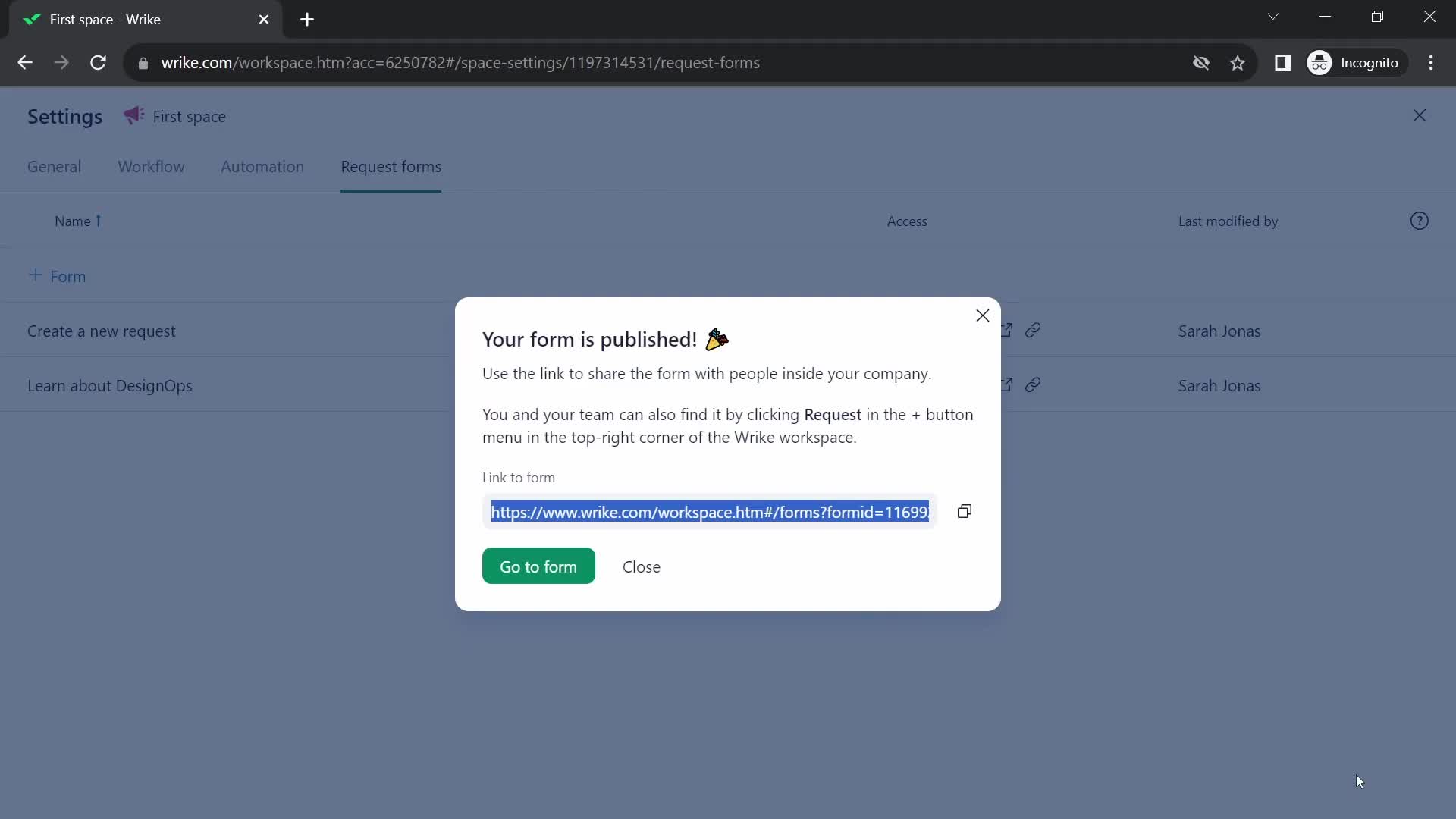
Task: Copy link icon for Create a new request
Action: (x=1033, y=331)
